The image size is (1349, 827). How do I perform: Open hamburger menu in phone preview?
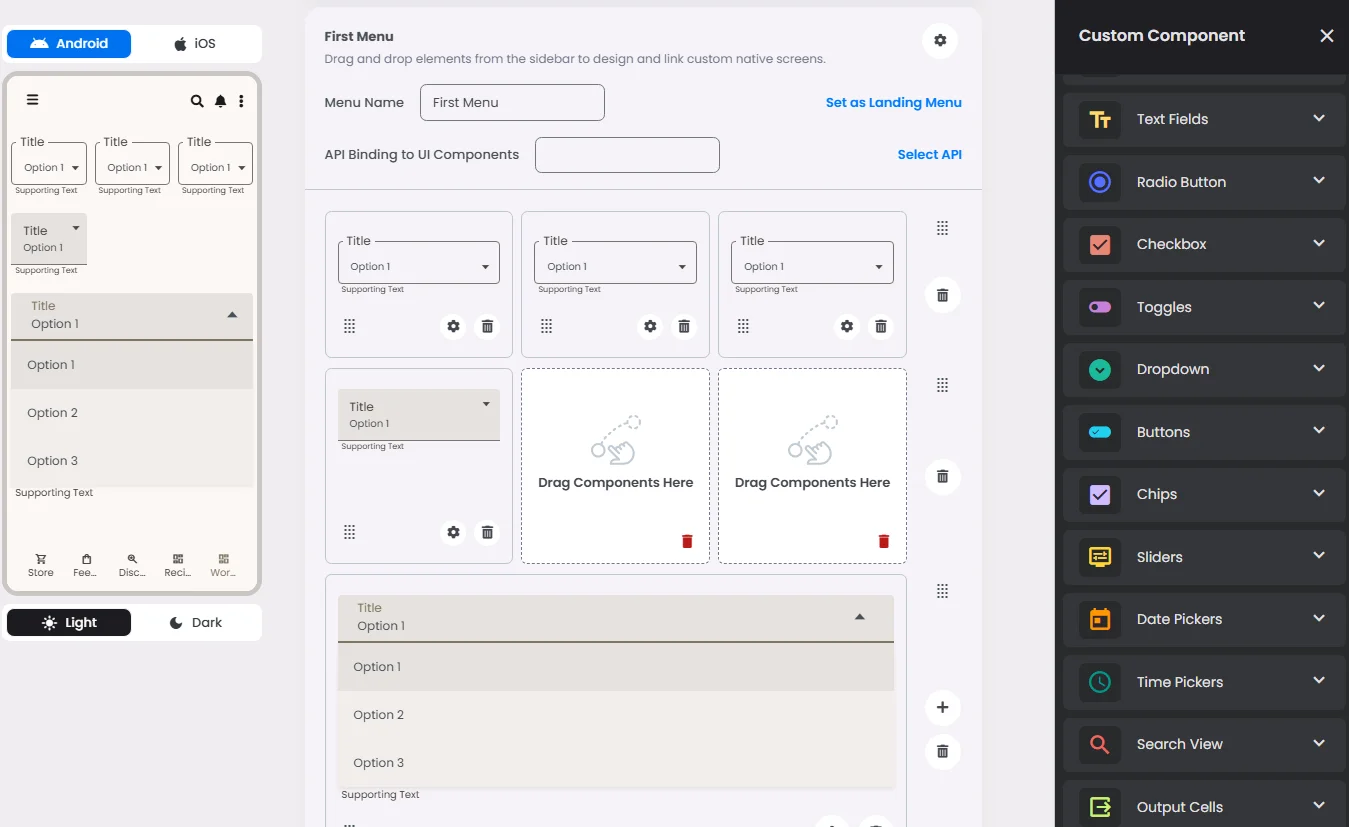click(33, 100)
